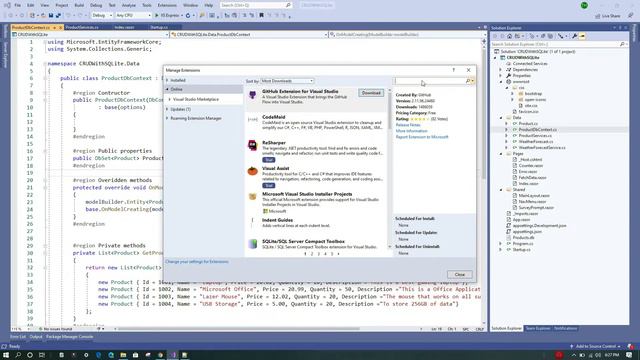This screenshot has height=360, width=640.
Task: Click the Save All icon in toolbar
Action: 58,16
